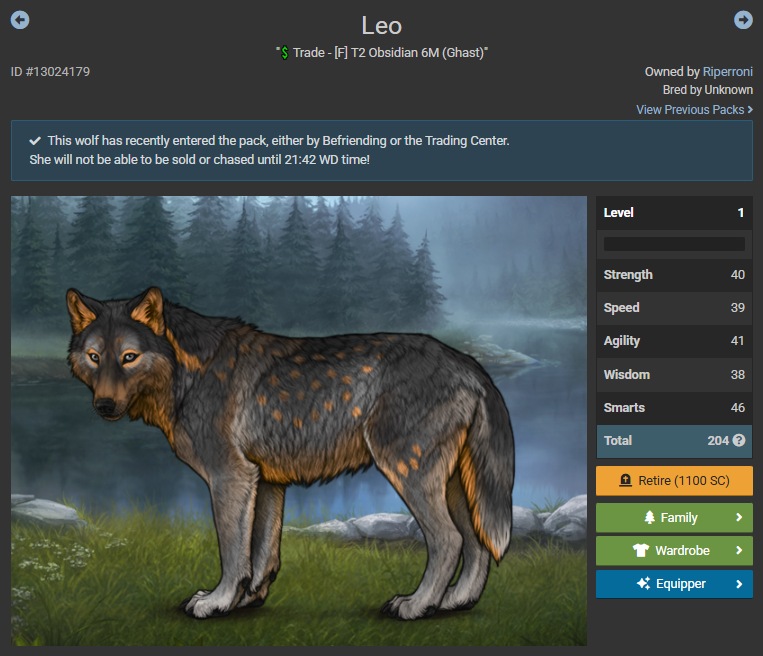Click the question mark beside Total 204
The width and height of the screenshot is (763, 656).
(x=739, y=440)
